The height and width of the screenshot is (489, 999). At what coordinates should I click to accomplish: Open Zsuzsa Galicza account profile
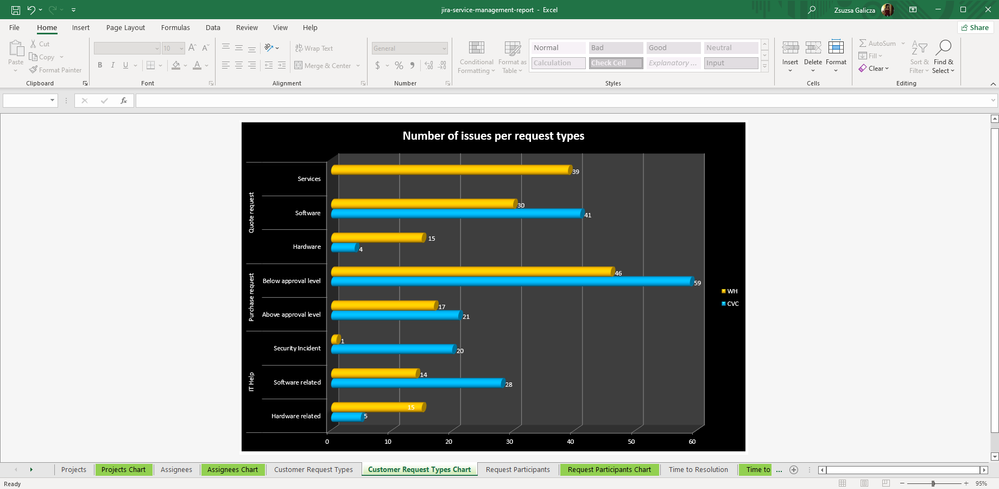pos(863,10)
